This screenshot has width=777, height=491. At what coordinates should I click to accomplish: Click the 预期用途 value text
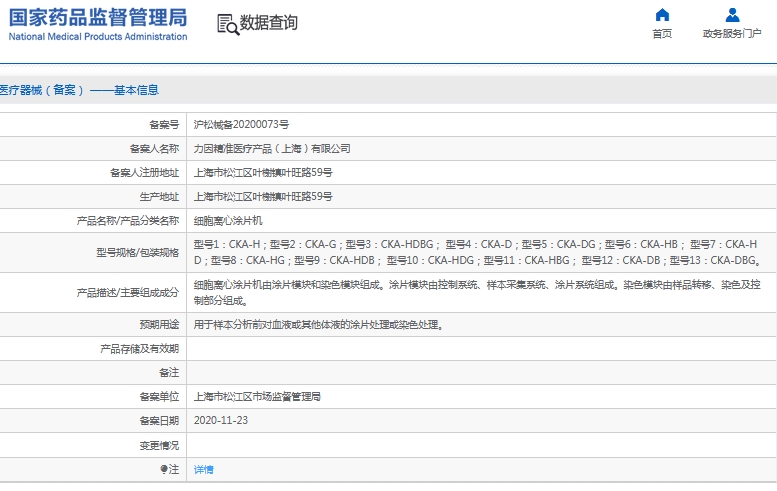pyautogui.click(x=319, y=325)
